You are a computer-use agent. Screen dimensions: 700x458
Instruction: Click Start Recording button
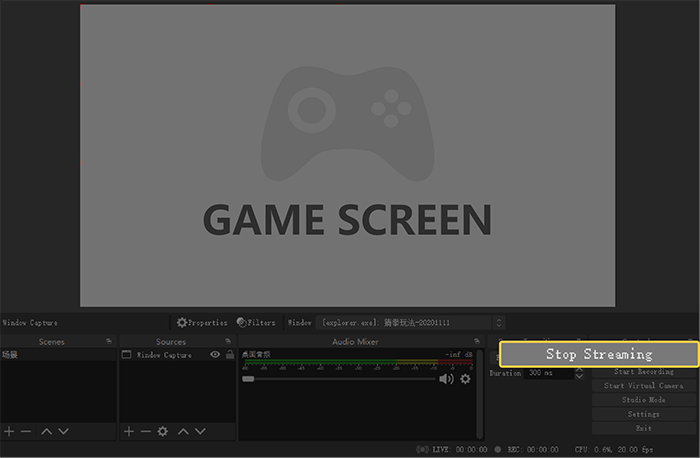(x=644, y=372)
